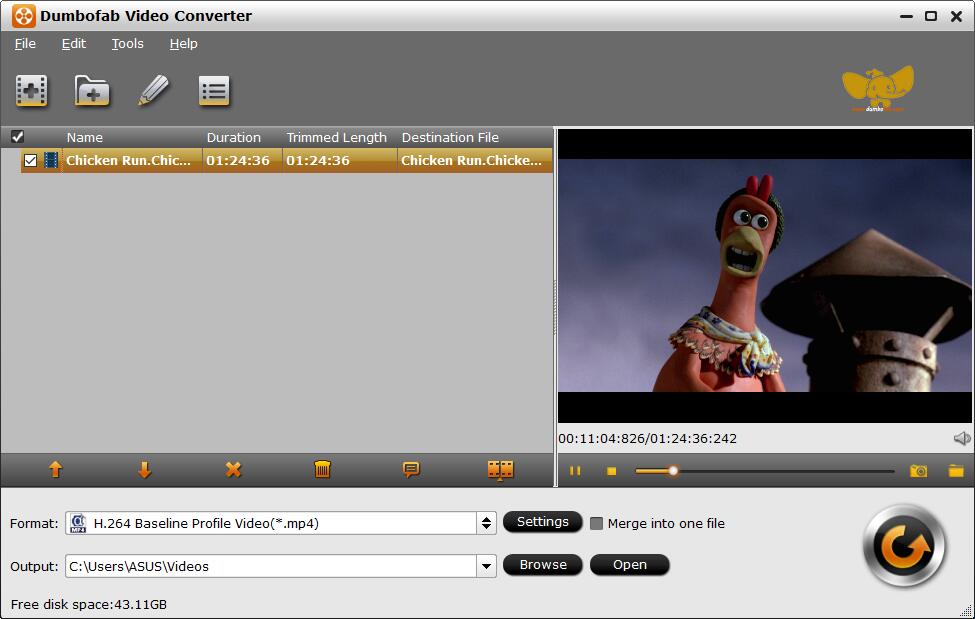Screen dimensions: 975x619
Task: Click the split video film icon
Action: 501,470
